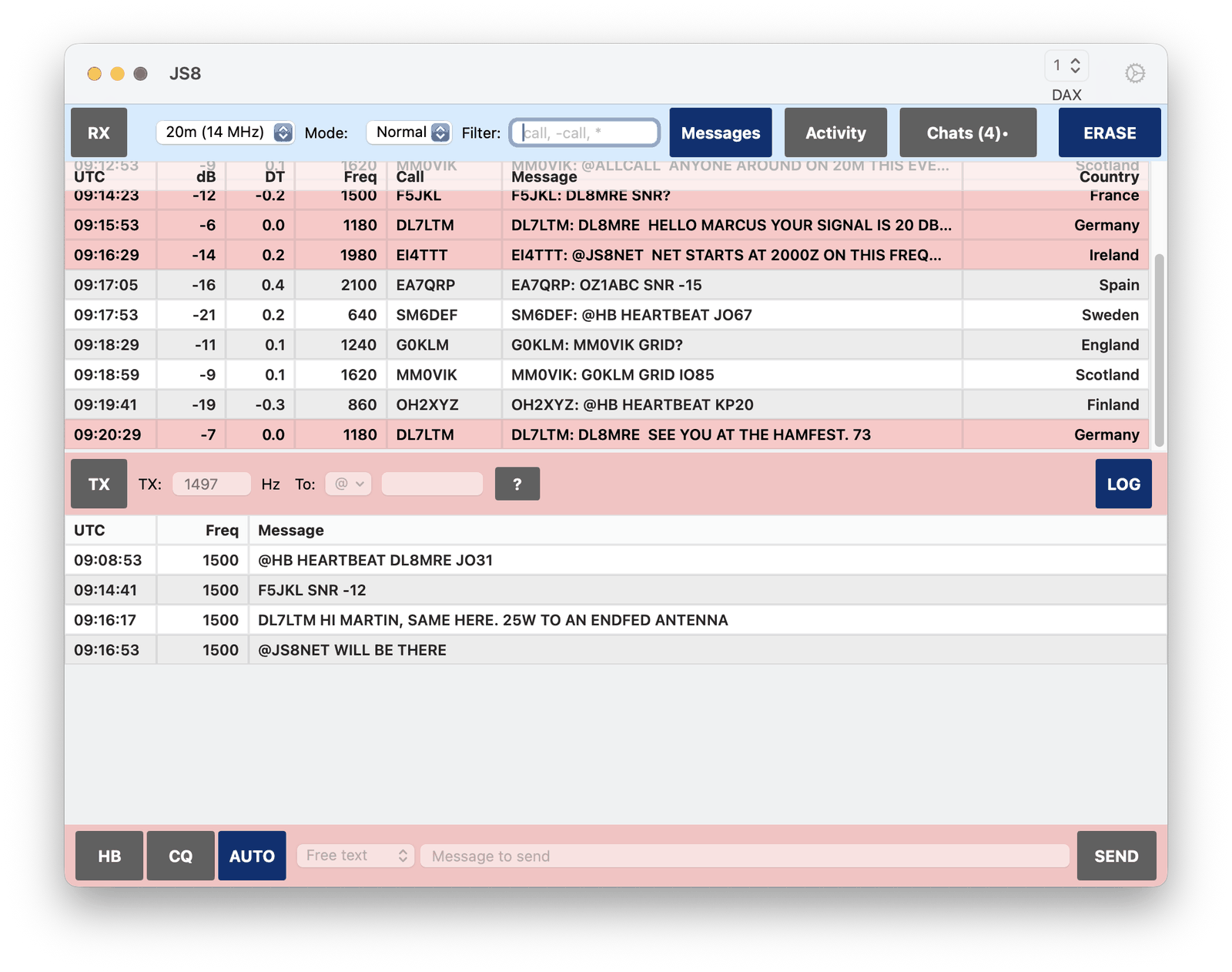Screen dimensions: 1232x972
Task: Click the yellow minimize window button
Action: [117, 74]
